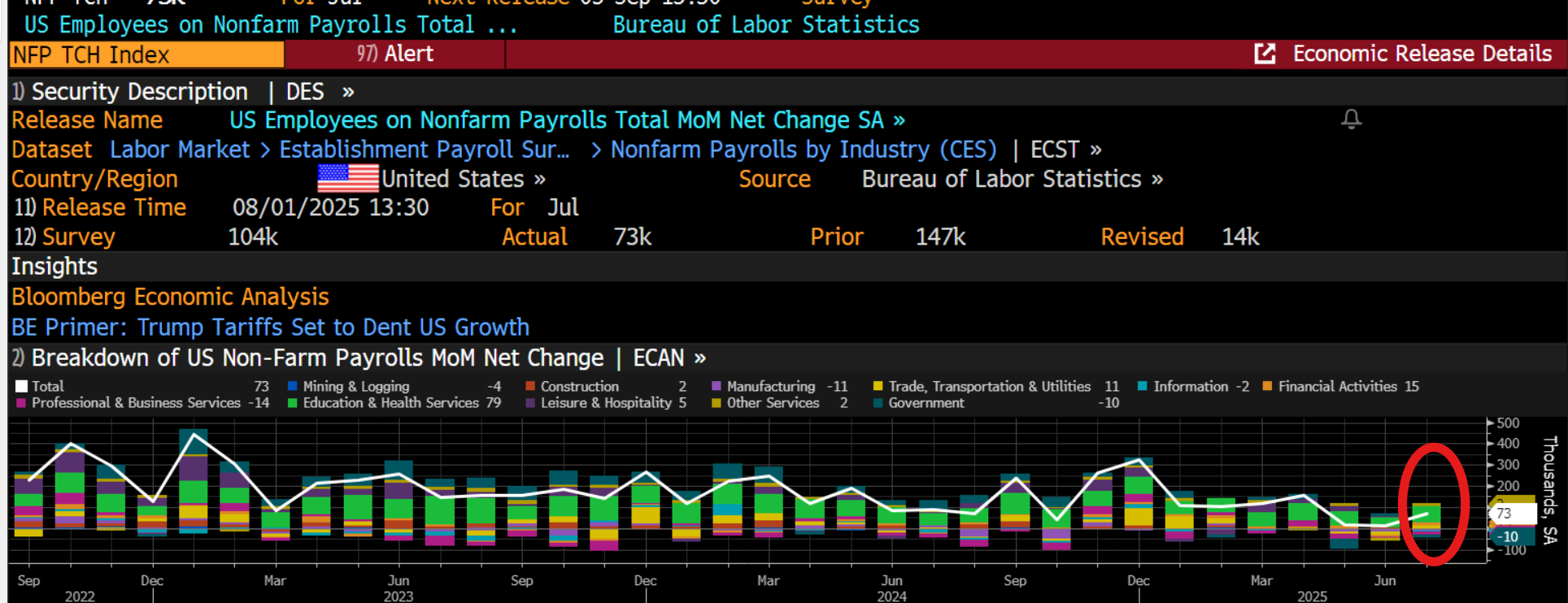
Task: Open BE Primer Trump Tariffs article
Action: 270,328
